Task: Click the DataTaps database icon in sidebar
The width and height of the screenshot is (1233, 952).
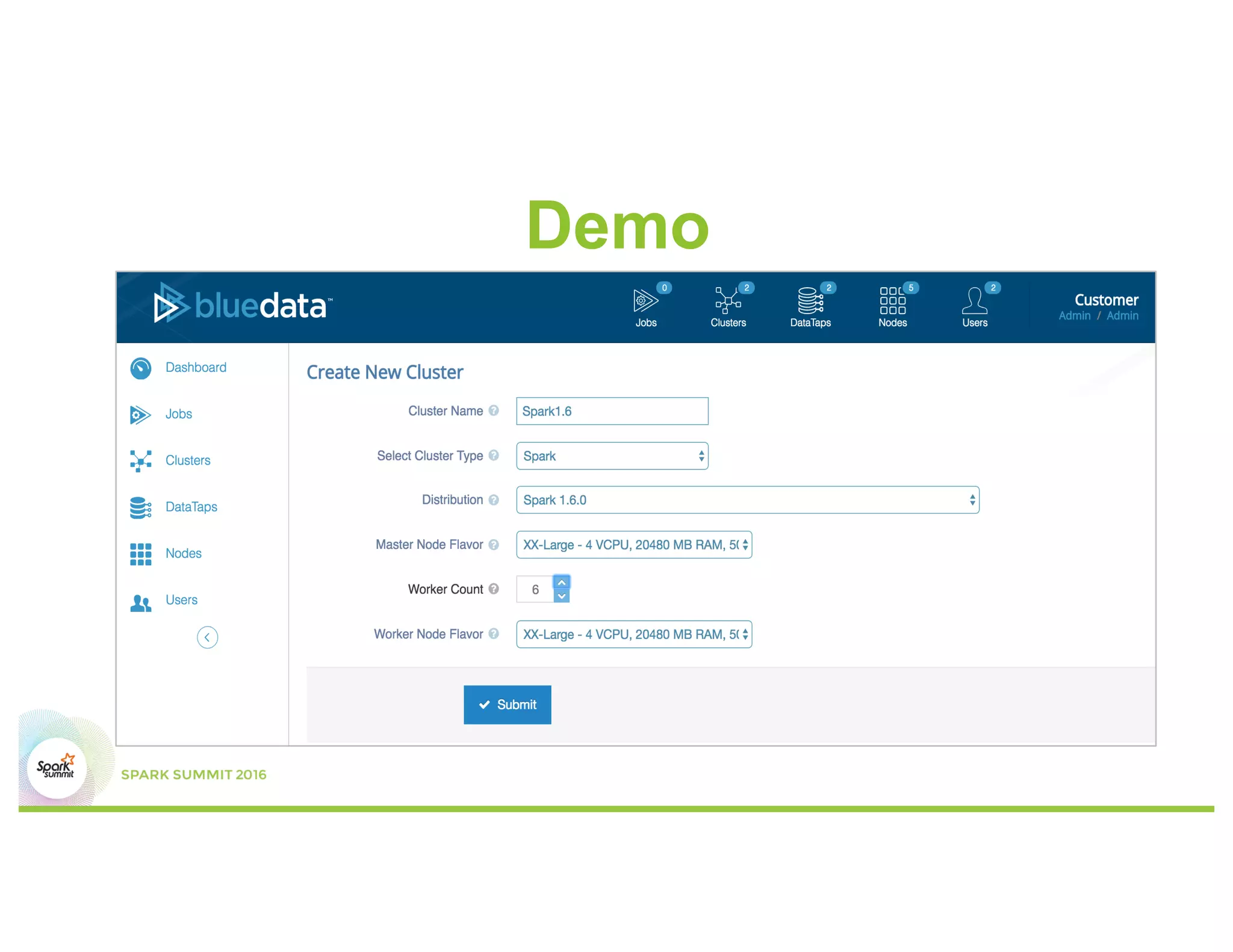Action: coord(140,507)
